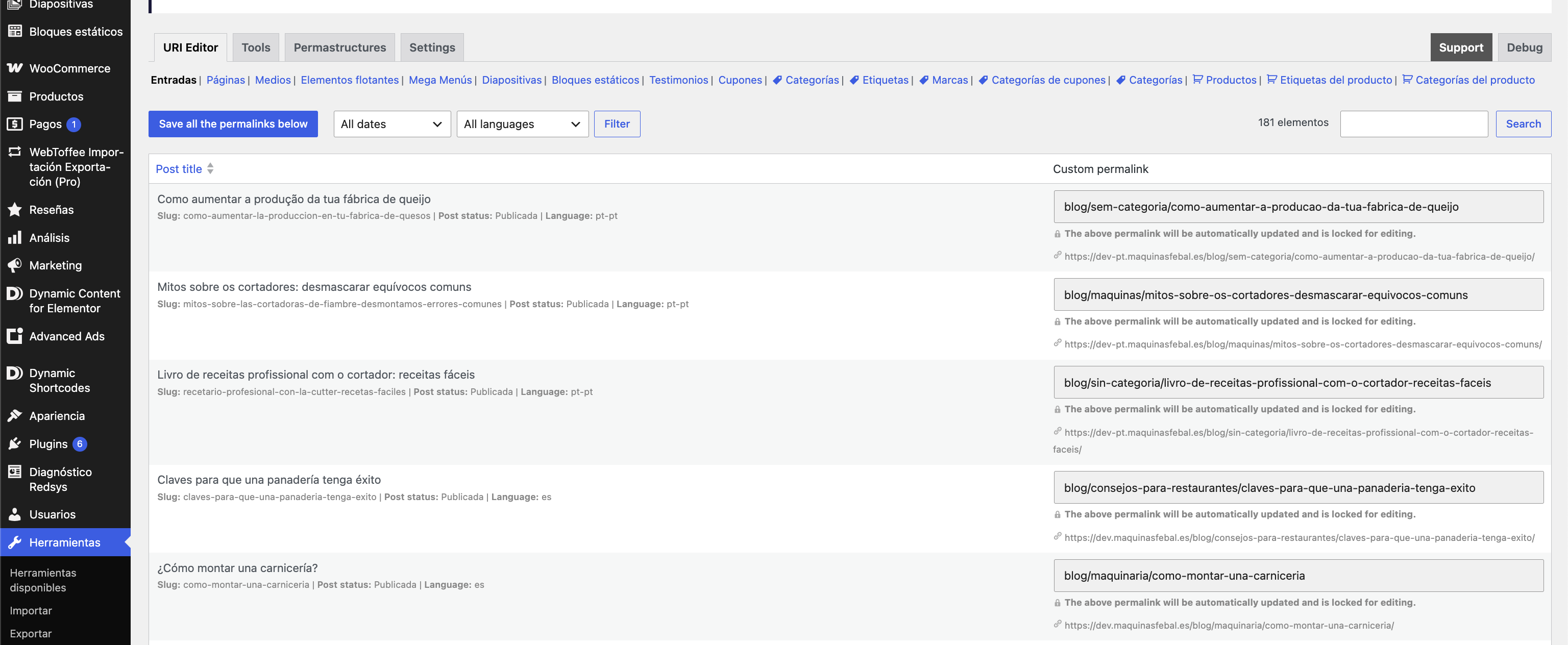Open Herramientas disponibles submenu item
This screenshot has width=1568, height=645.
pyautogui.click(x=42, y=581)
